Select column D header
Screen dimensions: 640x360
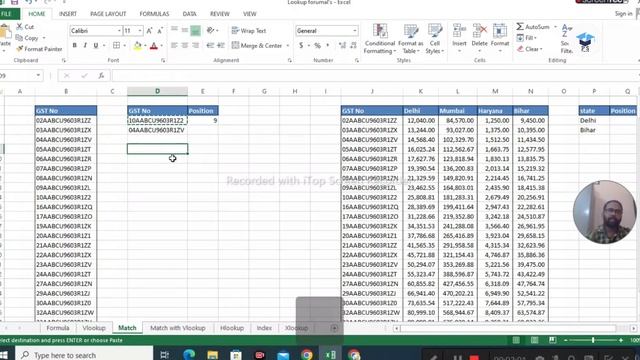157,91
